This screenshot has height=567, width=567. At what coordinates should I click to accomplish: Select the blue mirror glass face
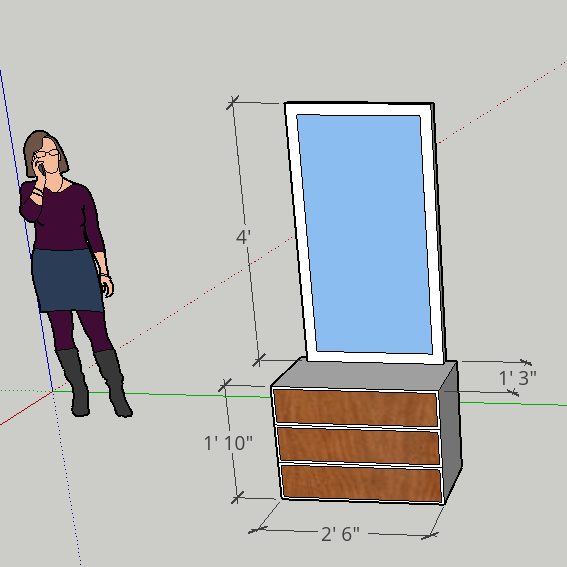pyautogui.click(x=364, y=234)
